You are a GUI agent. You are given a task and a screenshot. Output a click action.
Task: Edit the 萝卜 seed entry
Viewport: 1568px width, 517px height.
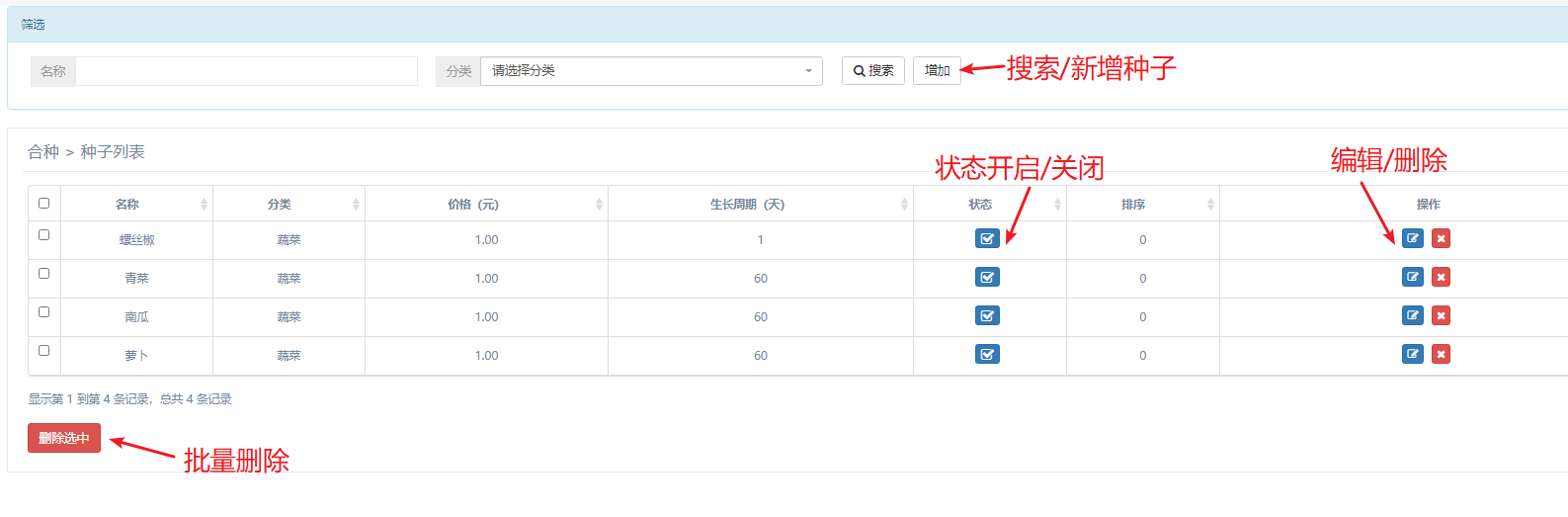(x=1413, y=354)
